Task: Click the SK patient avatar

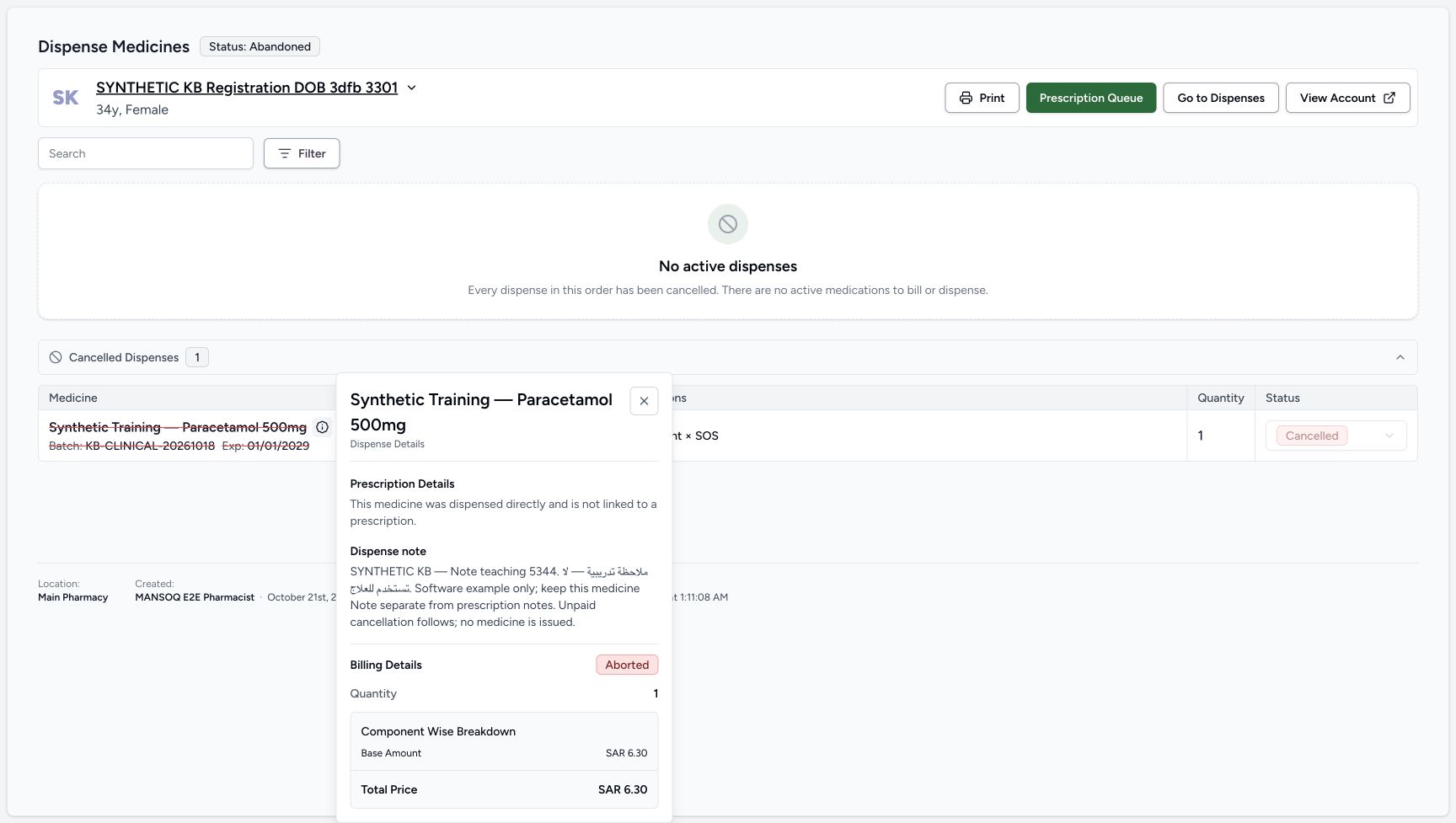Action: (x=66, y=98)
